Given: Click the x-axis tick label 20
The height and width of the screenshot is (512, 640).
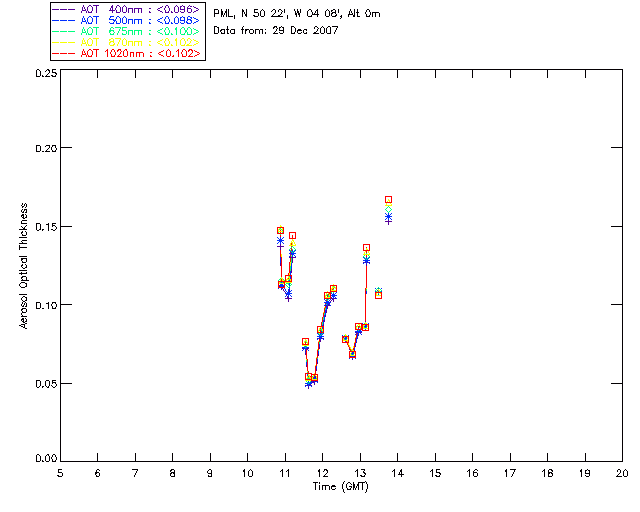Looking at the screenshot, I should coord(622,473).
